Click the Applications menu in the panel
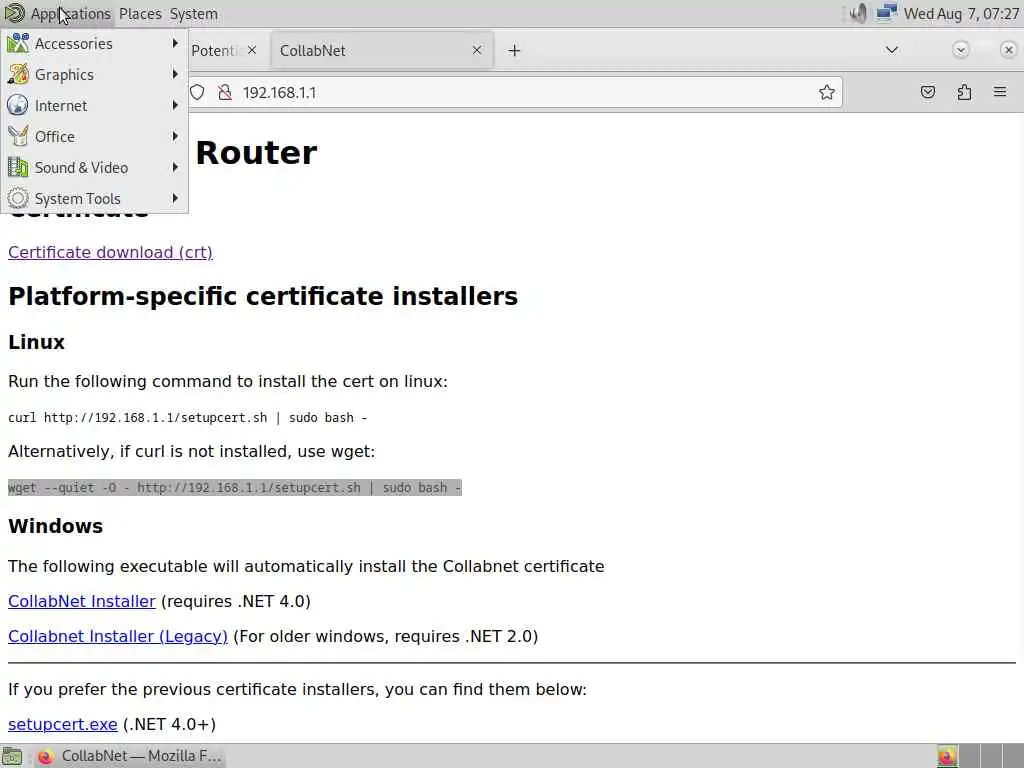 71,14
